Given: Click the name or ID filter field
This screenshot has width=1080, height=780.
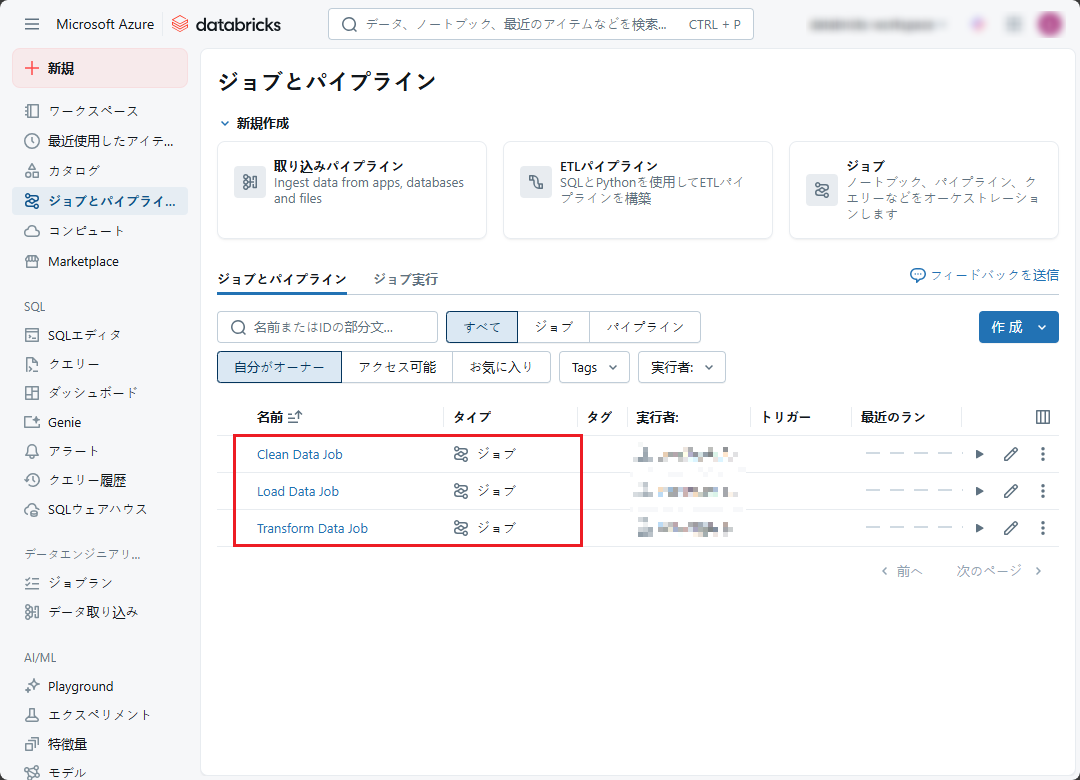Looking at the screenshot, I should pyautogui.click(x=327, y=327).
